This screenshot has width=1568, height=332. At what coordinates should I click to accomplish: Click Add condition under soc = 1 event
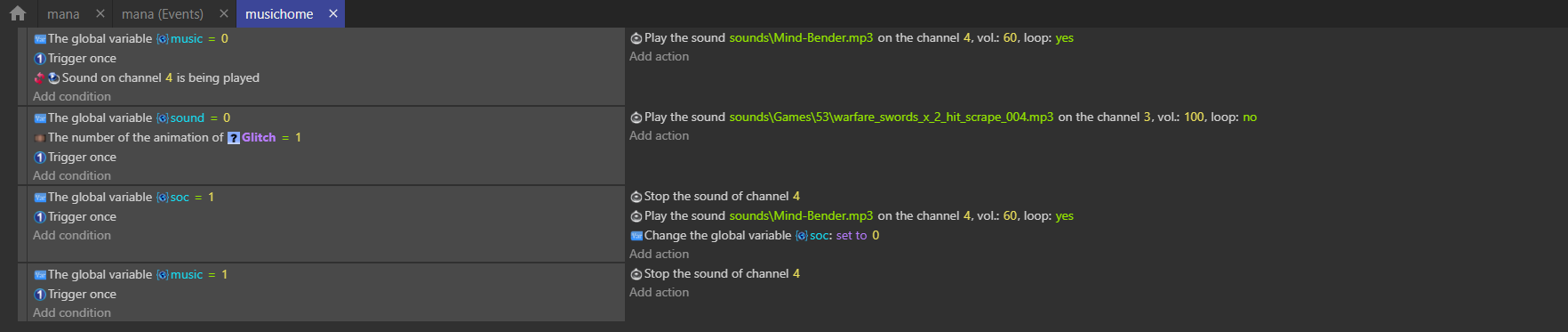pyautogui.click(x=72, y=235)
